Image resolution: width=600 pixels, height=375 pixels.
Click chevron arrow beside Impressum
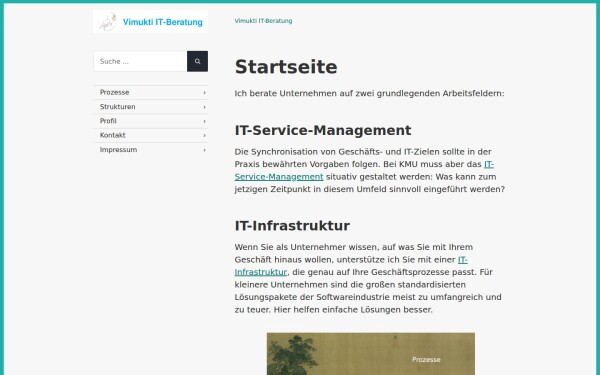click(204, 150)
